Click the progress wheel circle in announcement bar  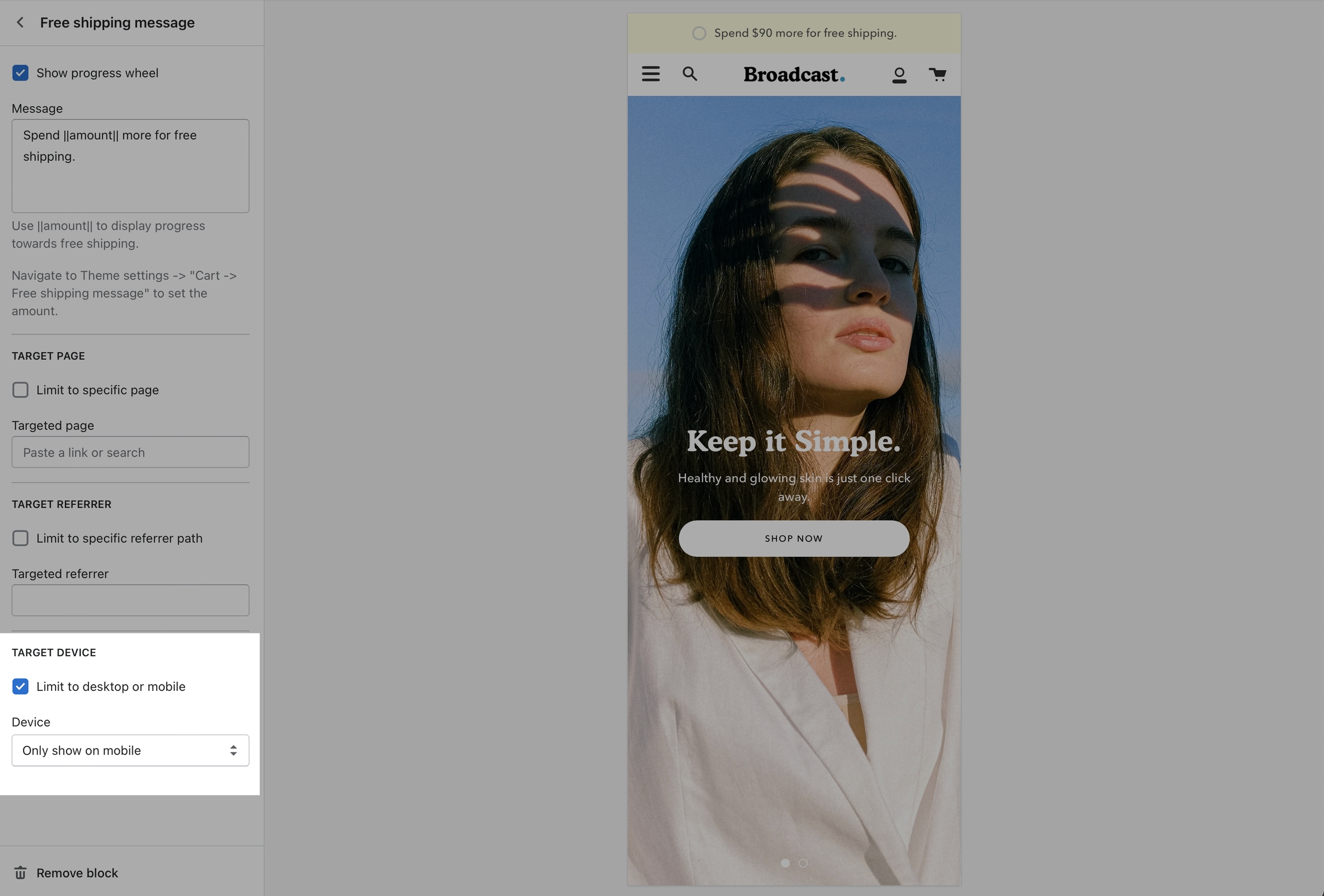tap(699, 33)
